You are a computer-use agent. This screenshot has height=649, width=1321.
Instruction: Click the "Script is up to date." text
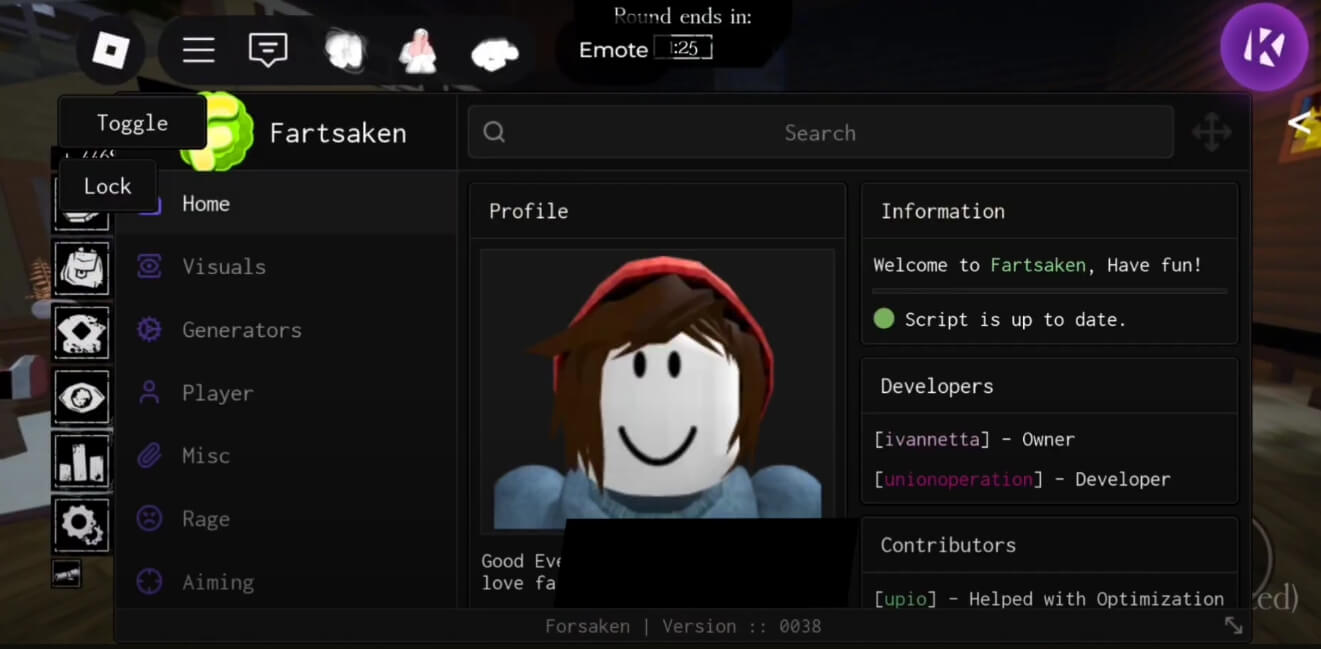click(1016, 320)
